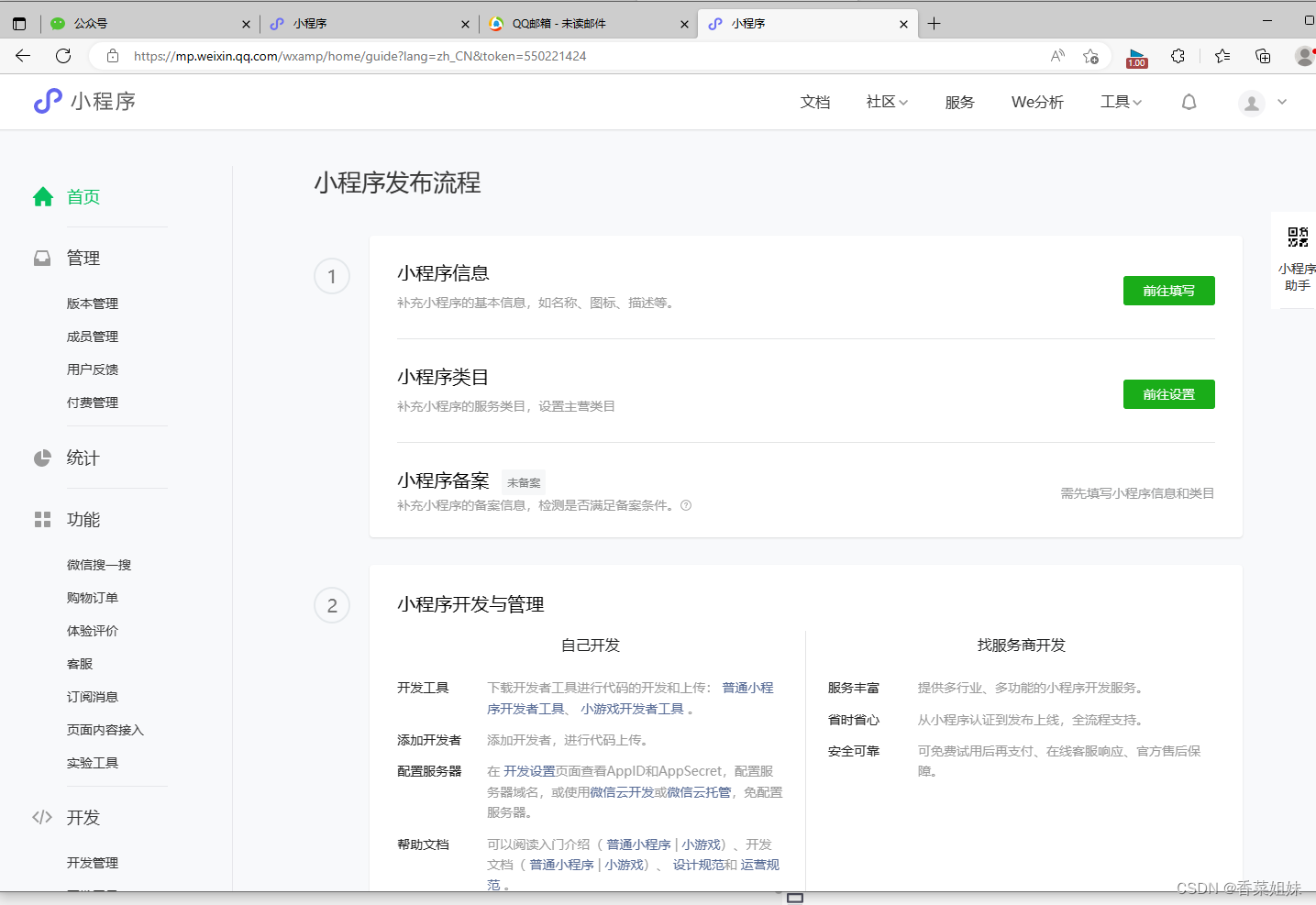Screen dimensions: 1316x905
Task: Open a new browser tab with plus
Action: pos(934,24)
